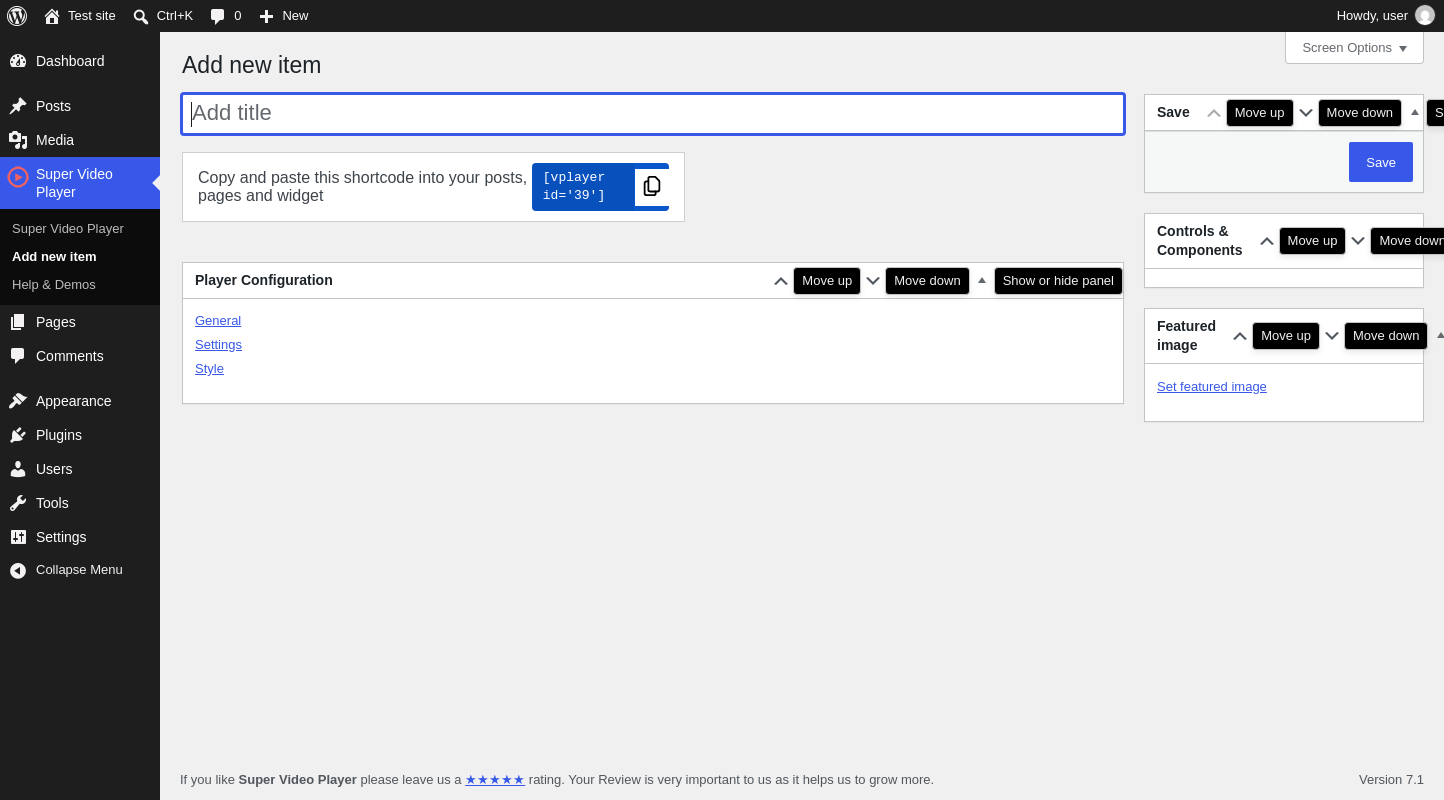Toggle Player Configuration panel visibility

click(x=982, y=281)
